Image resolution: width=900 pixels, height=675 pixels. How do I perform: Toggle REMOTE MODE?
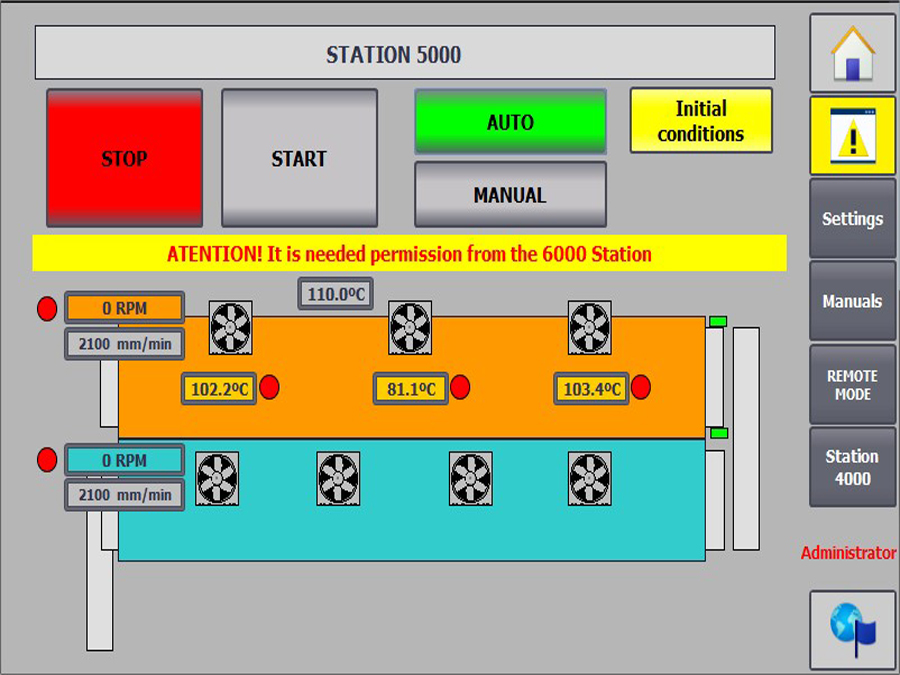click(x=852, y=385)
